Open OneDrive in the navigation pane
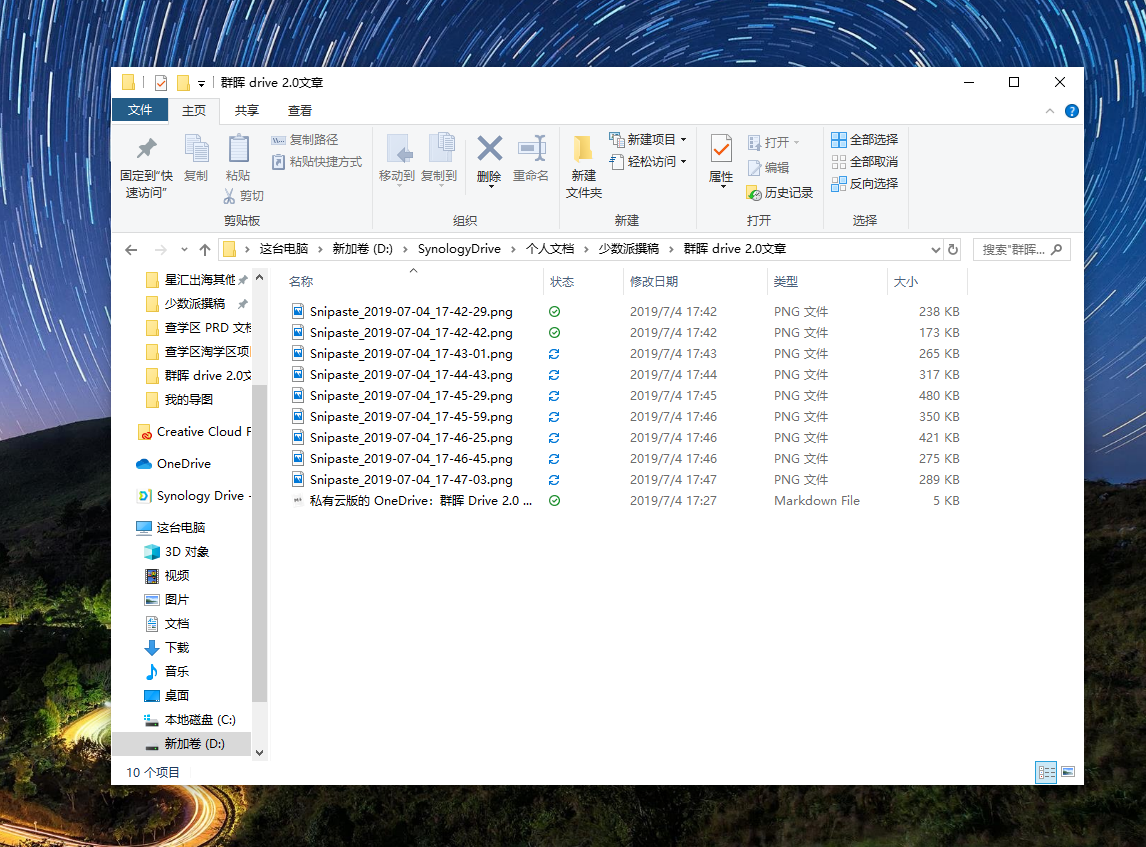Image resolution: width=1146 pixels, height=847 pixels. [x=174, y=464]
